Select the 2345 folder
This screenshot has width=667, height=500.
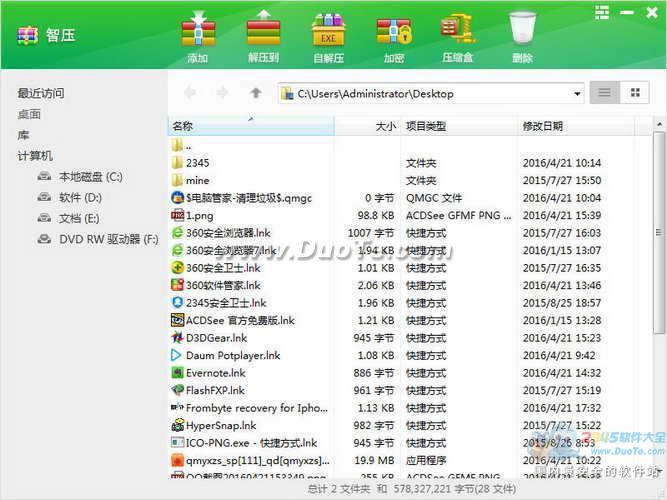pyautogui.click(x=190, y=163)
